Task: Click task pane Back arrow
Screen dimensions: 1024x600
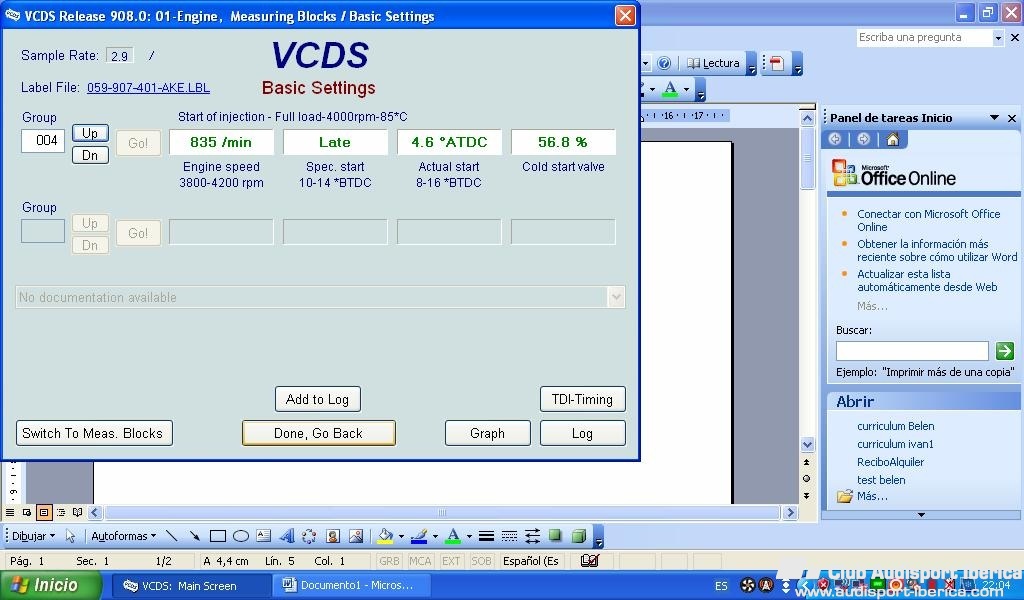Action: point(835,139)
